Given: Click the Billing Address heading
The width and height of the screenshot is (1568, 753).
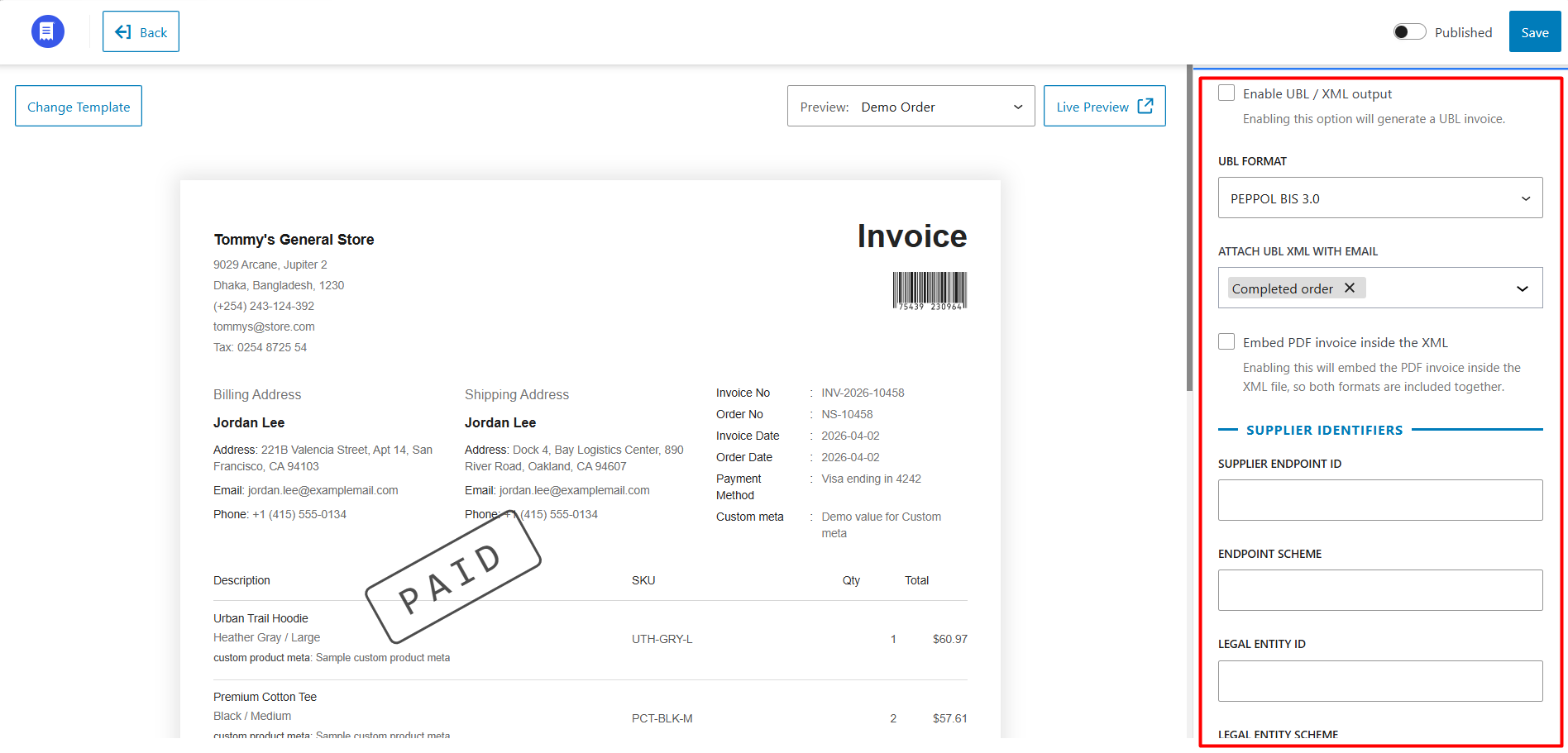Looking at the screenshot, I should click(x=257, y=394).
